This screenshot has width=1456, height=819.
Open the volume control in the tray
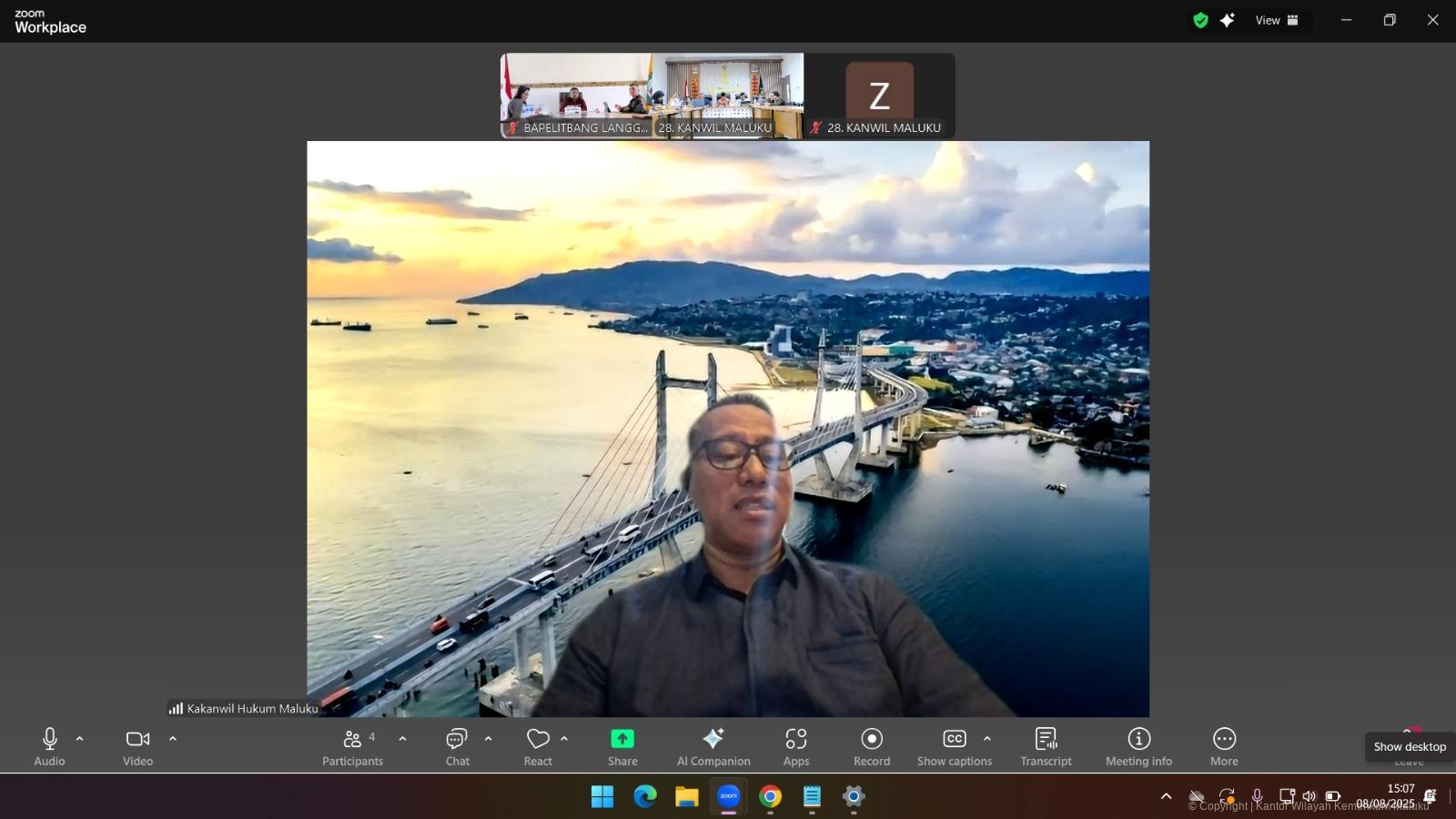coord(1309,796)
